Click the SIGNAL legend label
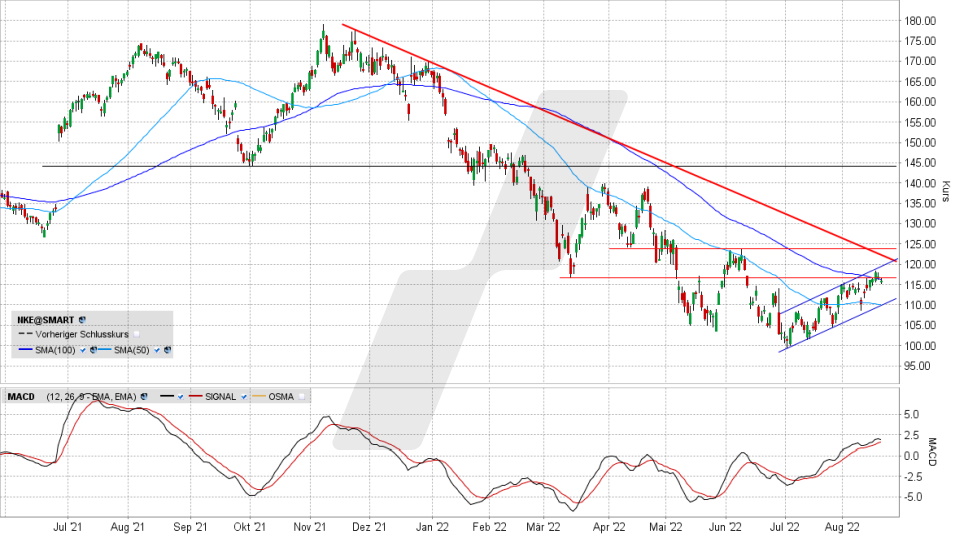Screen dimensions: 960x540 [220, 397]
